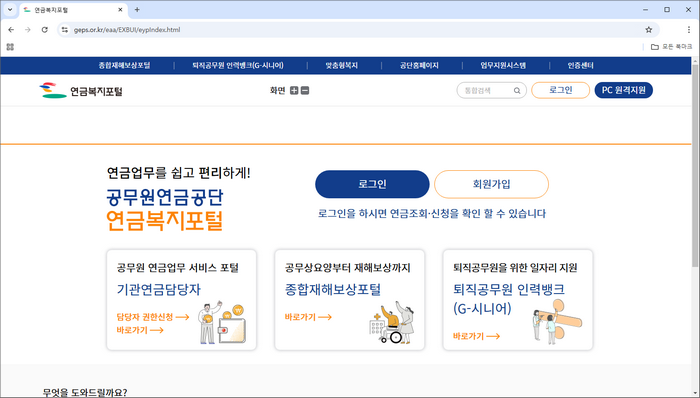Enlarge screen with the plus icon
700x398 pixels.
(294, 91)
